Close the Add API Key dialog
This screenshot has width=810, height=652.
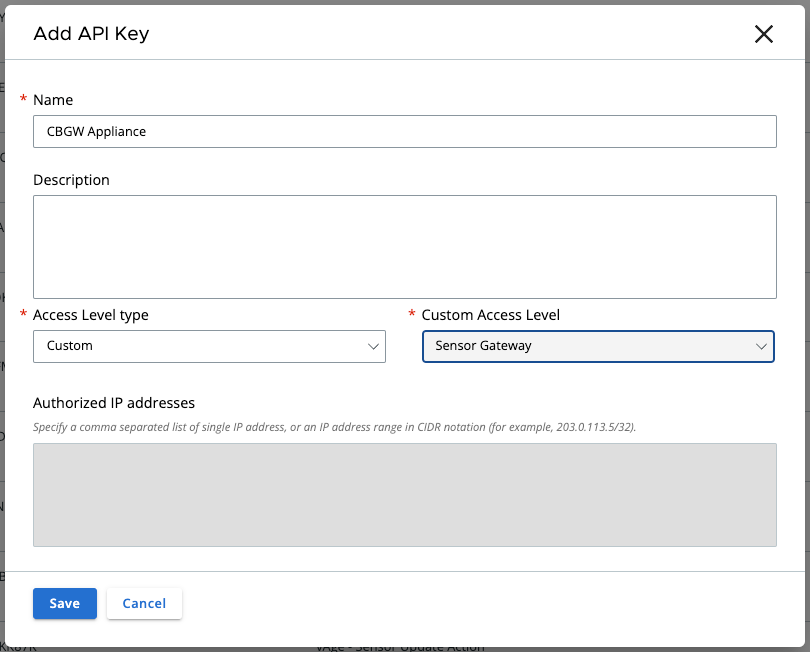[x=764, y=34]
